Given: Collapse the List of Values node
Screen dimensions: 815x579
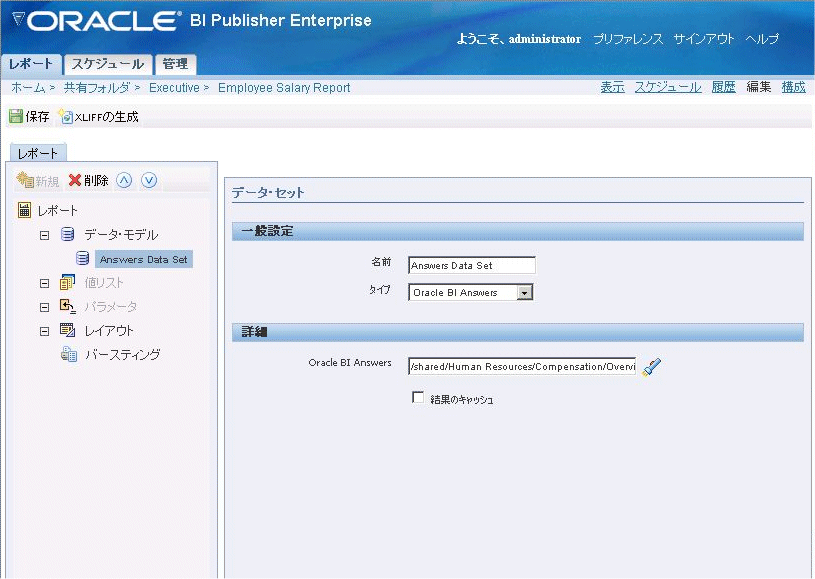Looking at the screenshot, I should point(45,283).
